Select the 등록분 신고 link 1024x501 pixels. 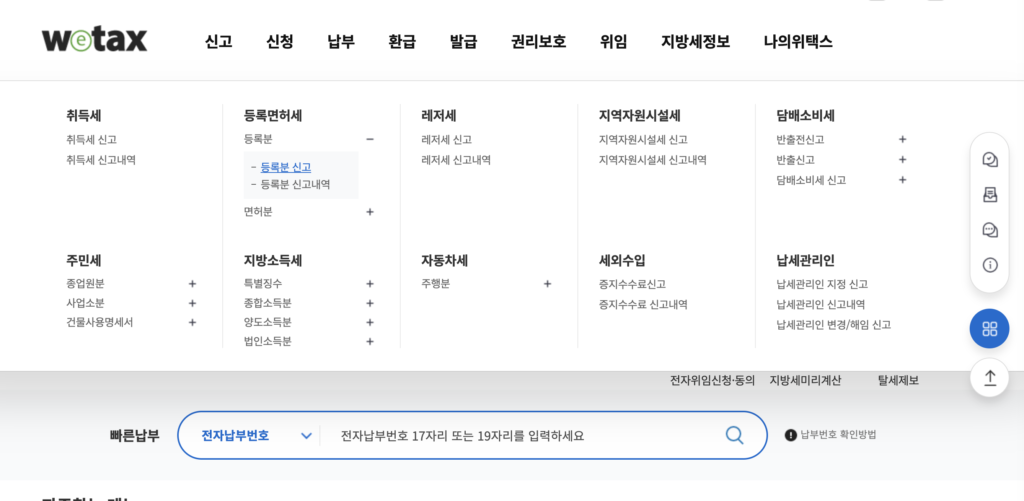pos(286,167)
